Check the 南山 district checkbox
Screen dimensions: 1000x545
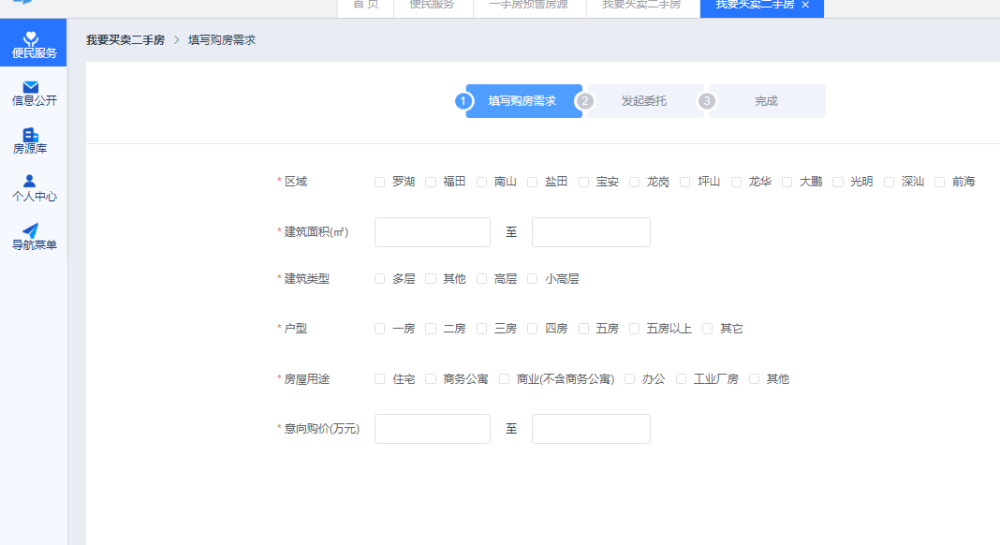pos(482,182)
